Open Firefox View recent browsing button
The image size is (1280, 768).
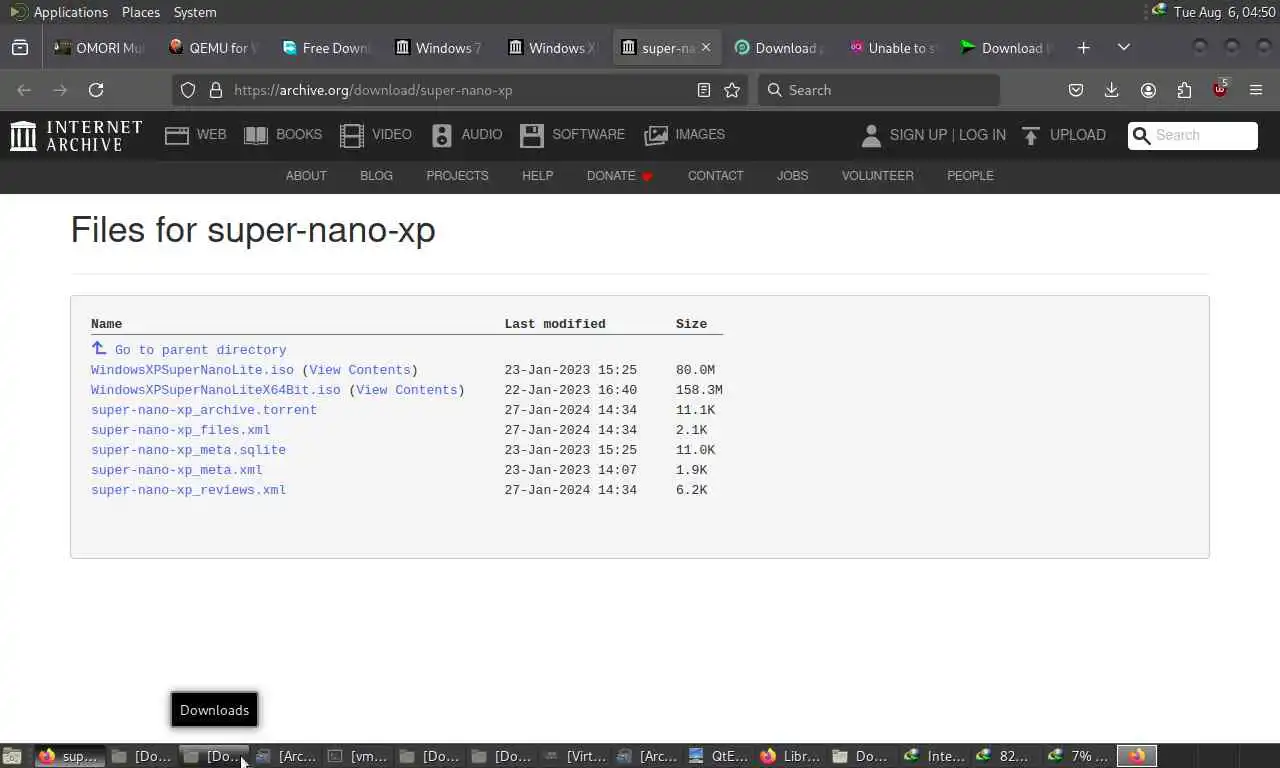(x=20, y=48)
